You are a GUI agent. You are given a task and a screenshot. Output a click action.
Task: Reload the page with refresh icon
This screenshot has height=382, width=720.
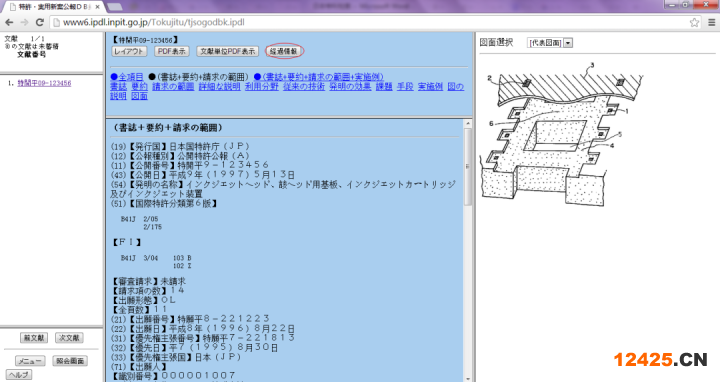(x=40, y=22)
